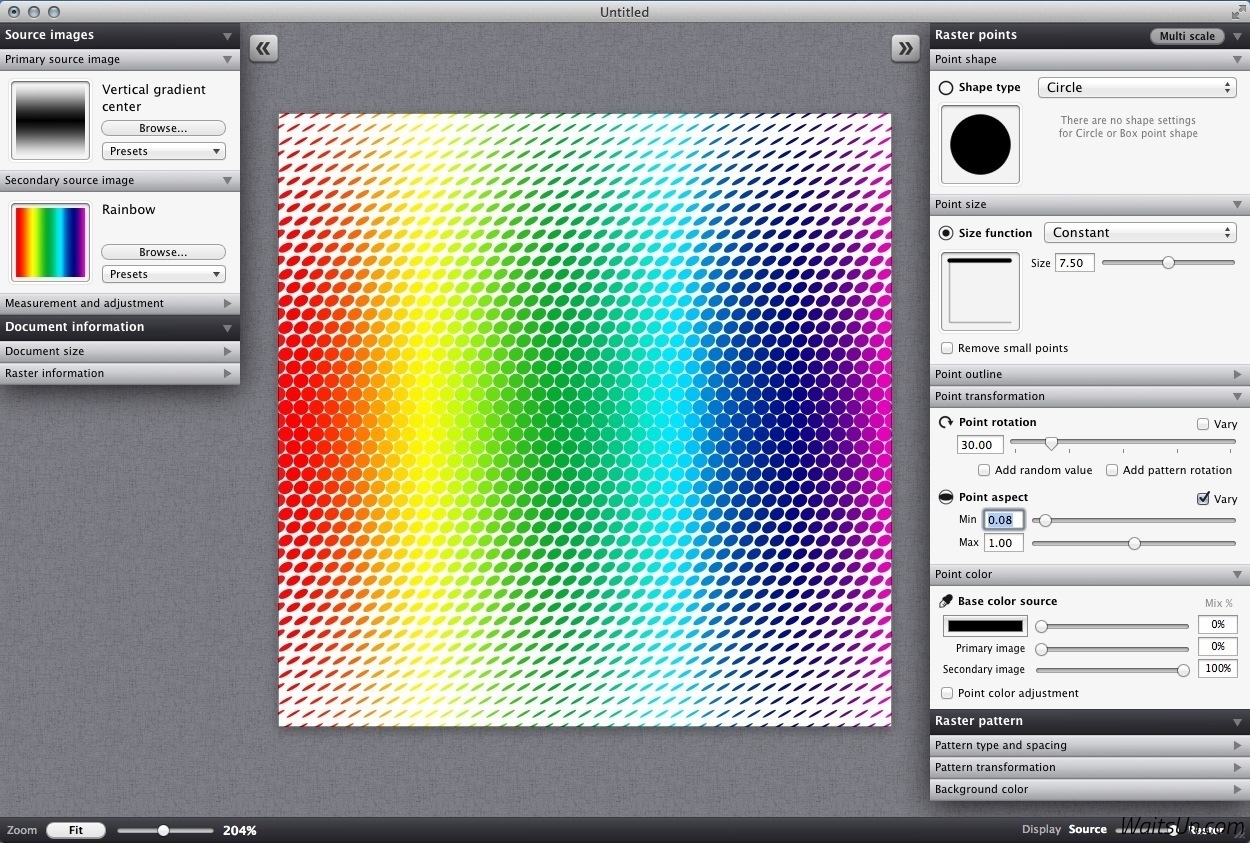Click the Shape type circle icon
This screenshot has width=1250, height=843.
click(x=946, y=88)
